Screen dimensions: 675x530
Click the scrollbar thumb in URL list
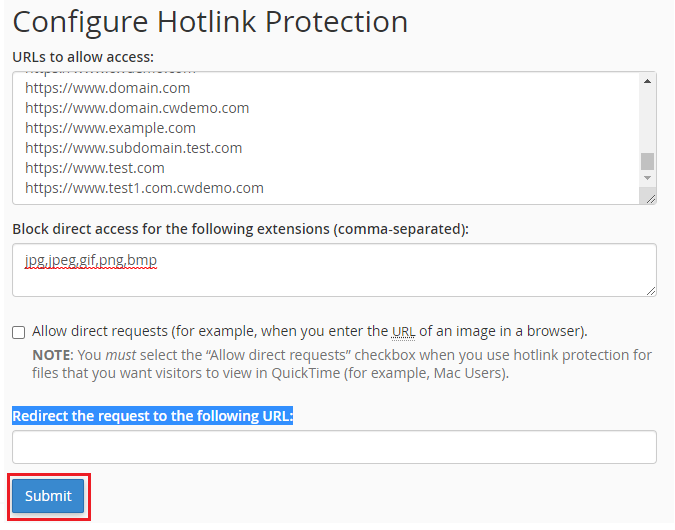[647, 161]
